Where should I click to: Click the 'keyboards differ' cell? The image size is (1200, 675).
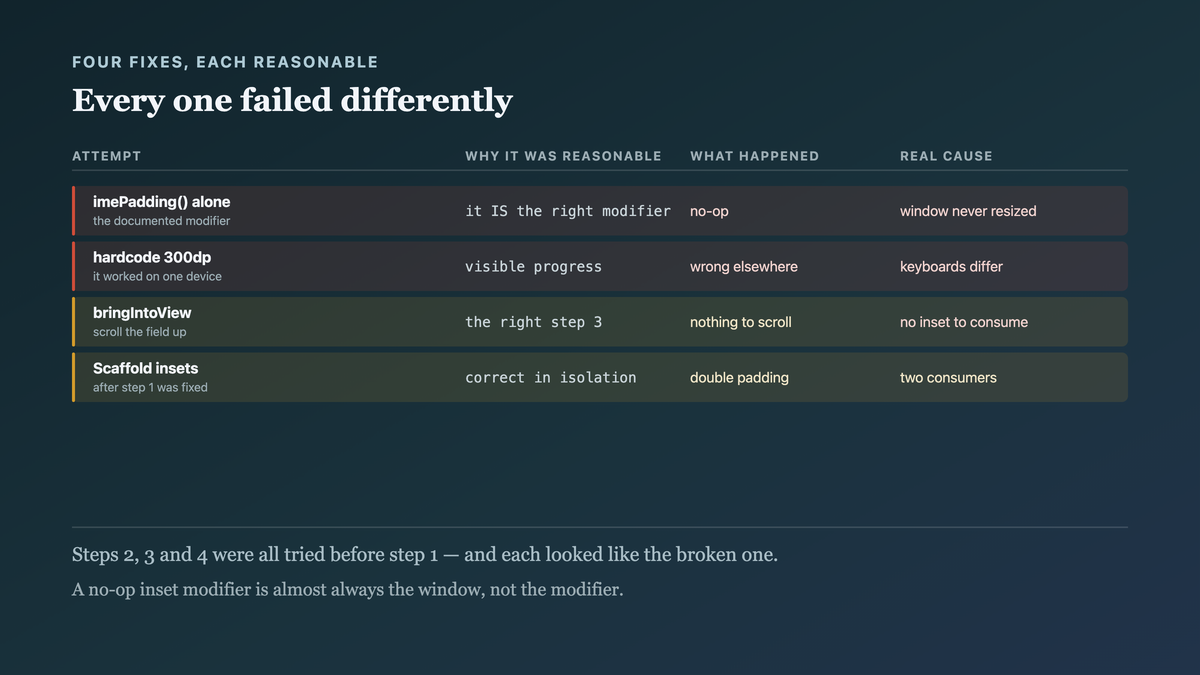(951, 267)
